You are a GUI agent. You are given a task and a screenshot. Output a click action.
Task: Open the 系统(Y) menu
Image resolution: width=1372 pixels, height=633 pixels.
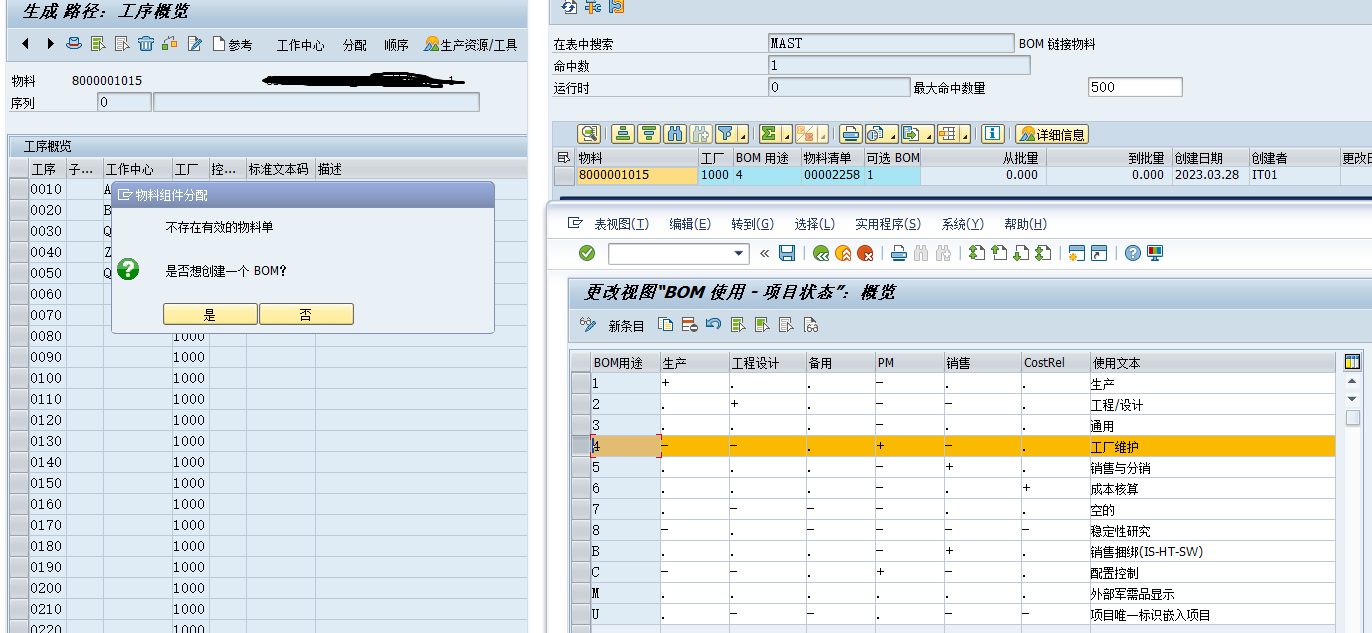[x=962, y=224]
